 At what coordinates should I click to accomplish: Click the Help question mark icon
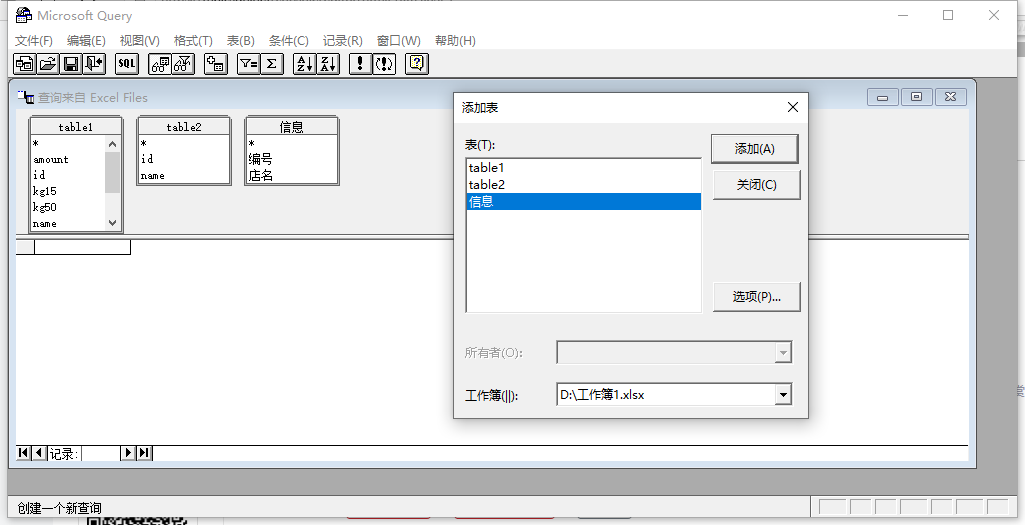click(x=417, y=63)
